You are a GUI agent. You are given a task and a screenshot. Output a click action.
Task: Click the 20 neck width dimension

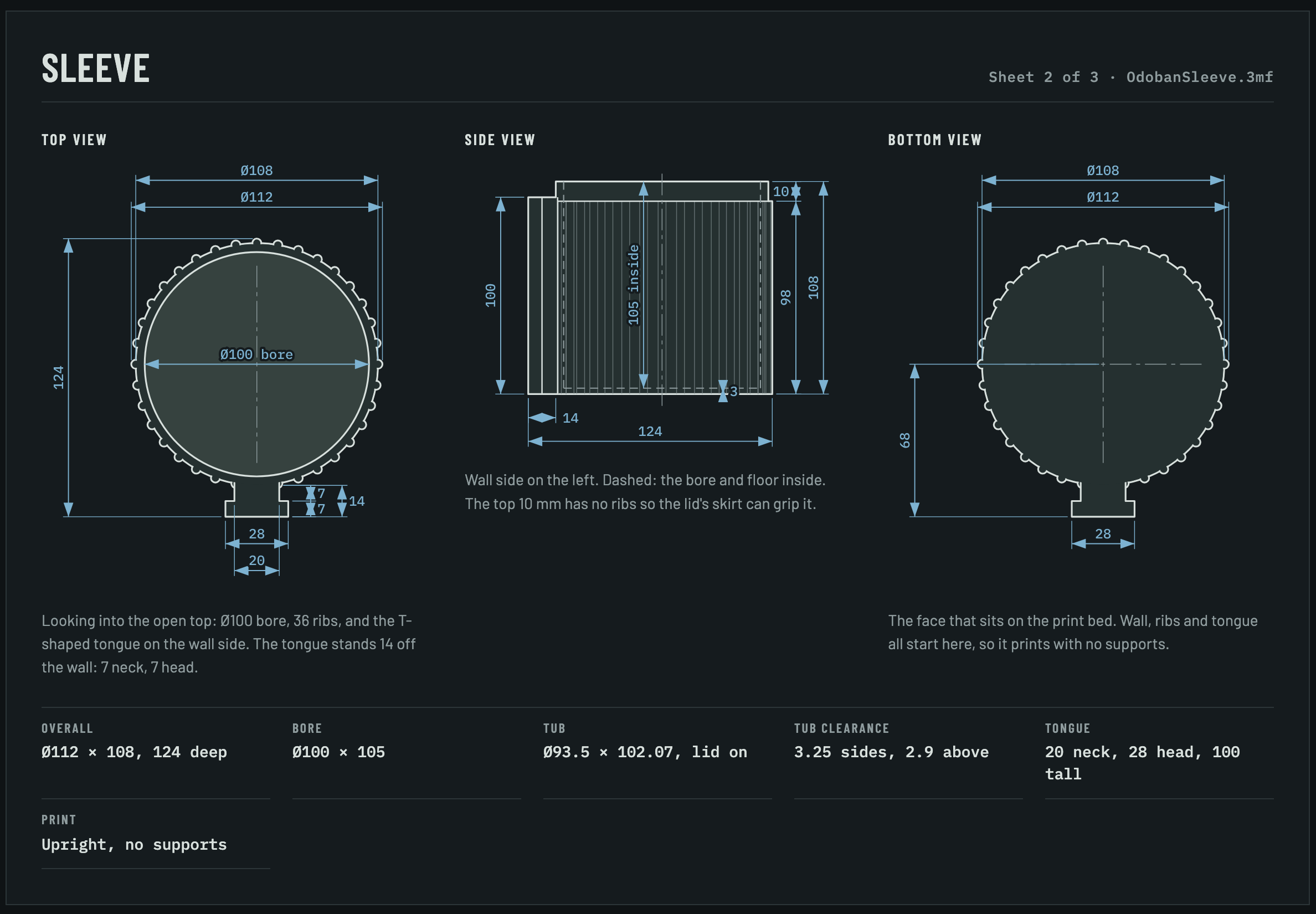click(256, 560)
